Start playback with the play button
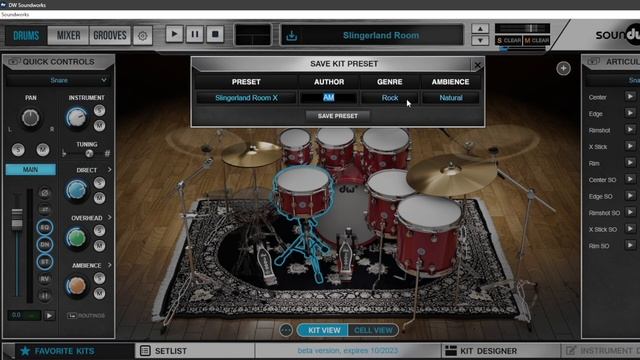 [x=174, y=34]
